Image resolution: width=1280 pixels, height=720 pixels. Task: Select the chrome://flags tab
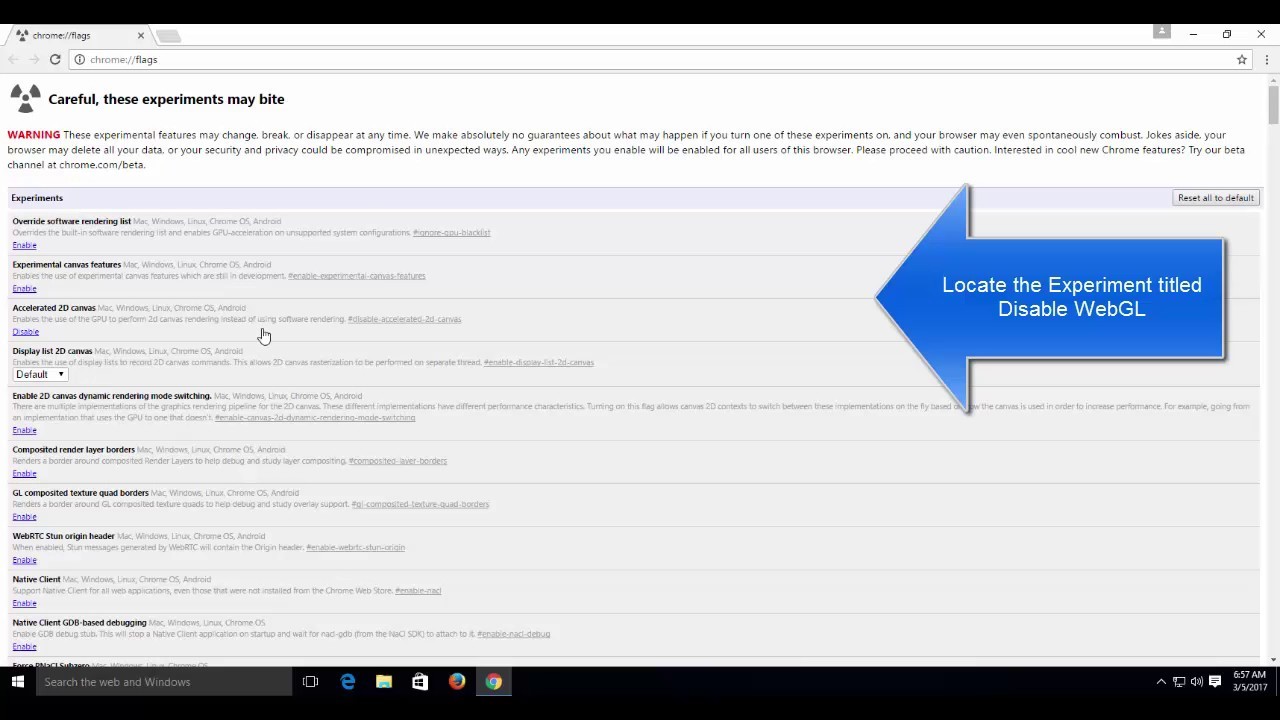pos(80,35)
